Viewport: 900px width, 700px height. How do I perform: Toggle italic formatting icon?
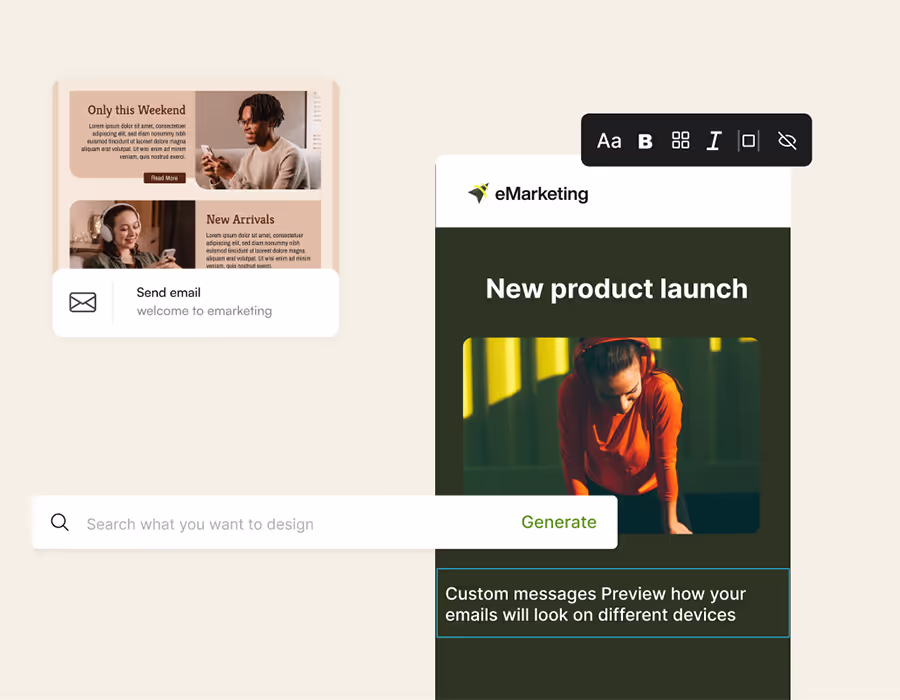pos(714,141)
